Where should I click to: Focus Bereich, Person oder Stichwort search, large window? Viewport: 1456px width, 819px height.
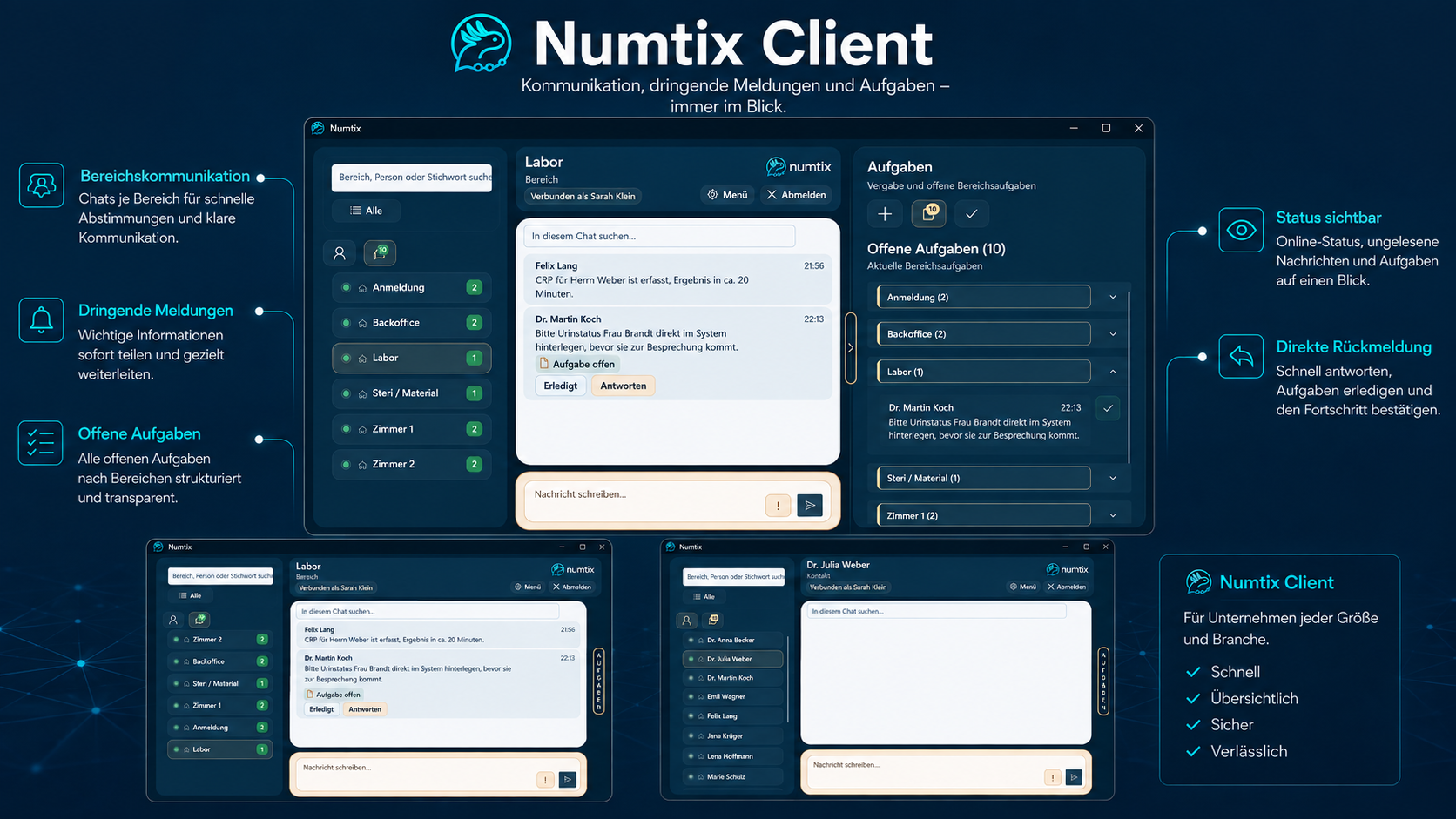[412, 178]
